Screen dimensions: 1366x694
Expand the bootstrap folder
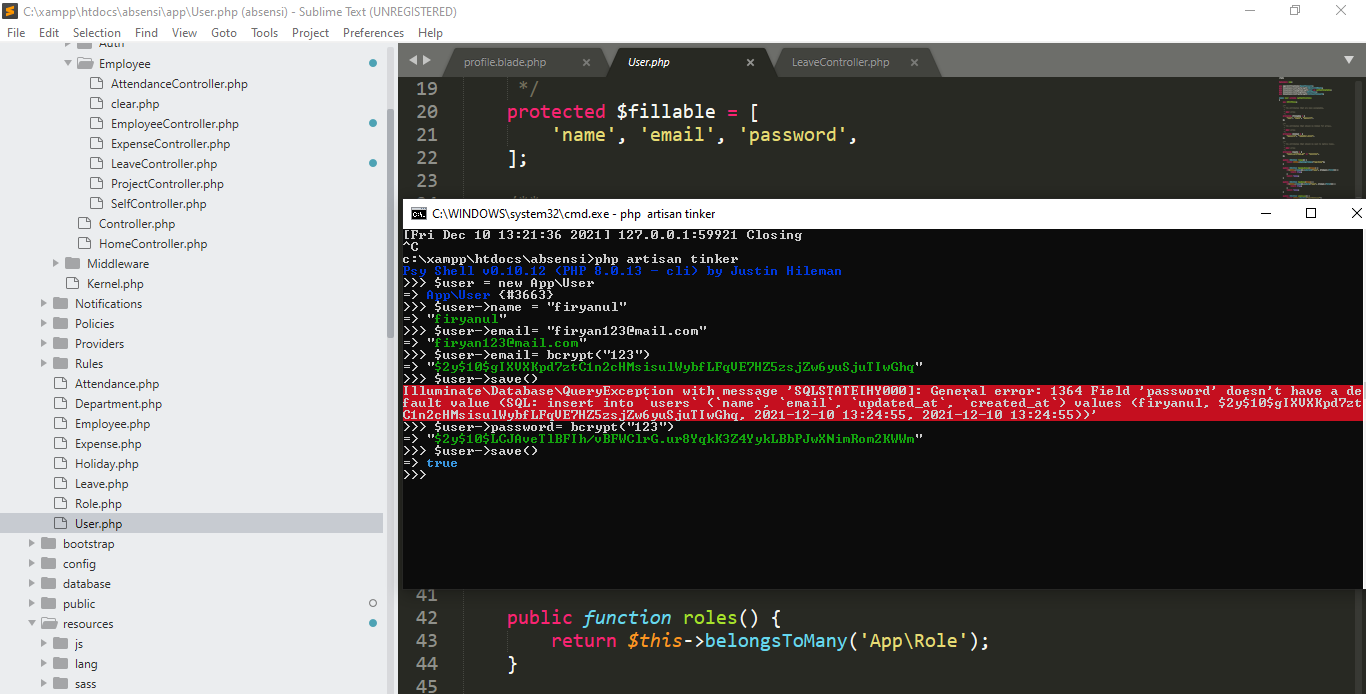[x=33, y=543]
